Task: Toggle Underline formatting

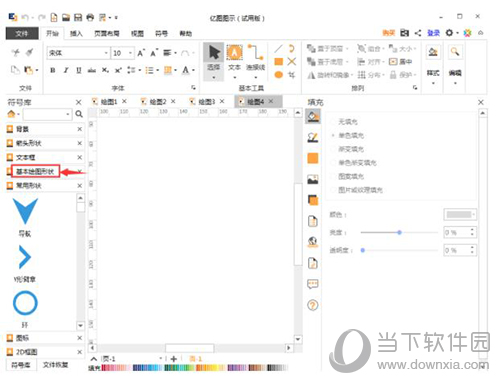Action: pos(79,70)
